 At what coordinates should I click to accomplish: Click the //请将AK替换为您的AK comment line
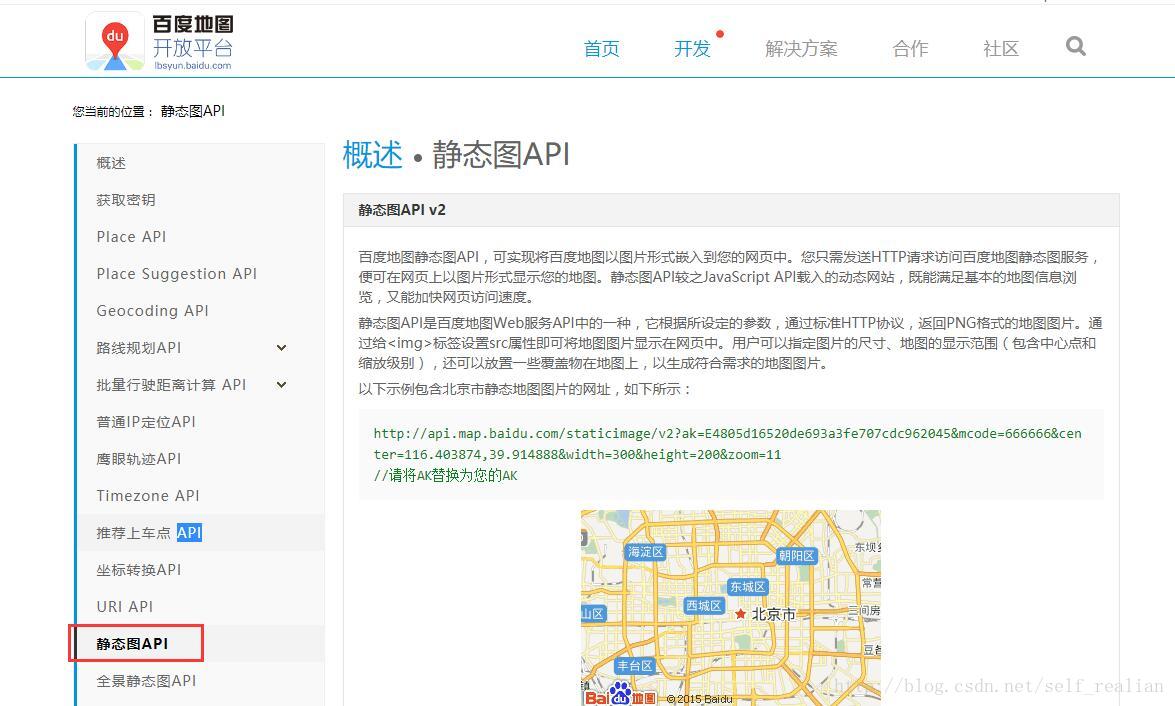445,475
